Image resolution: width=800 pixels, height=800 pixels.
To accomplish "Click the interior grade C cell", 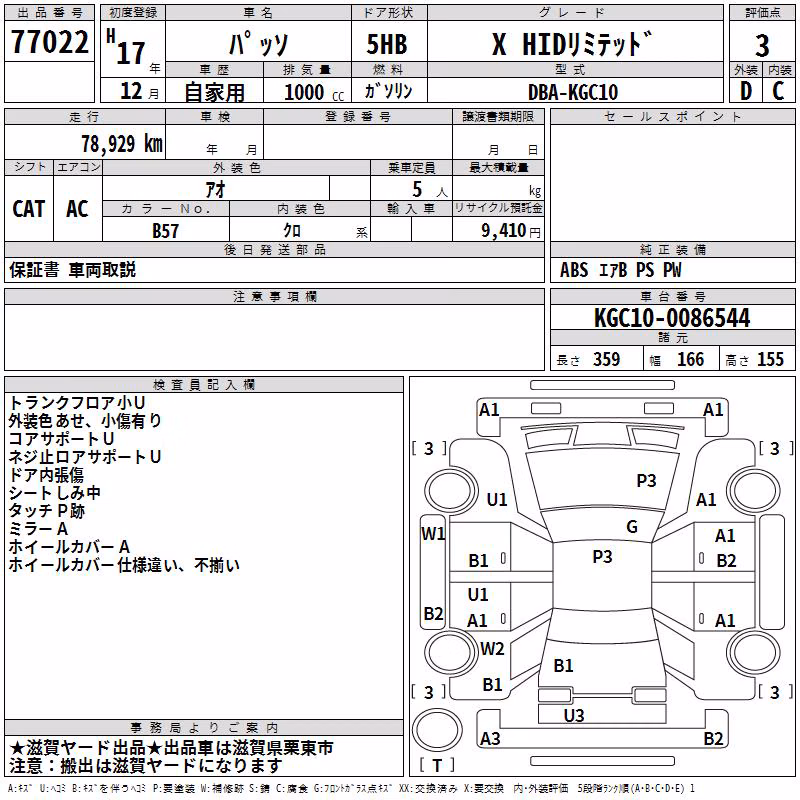I will point(779,91).
